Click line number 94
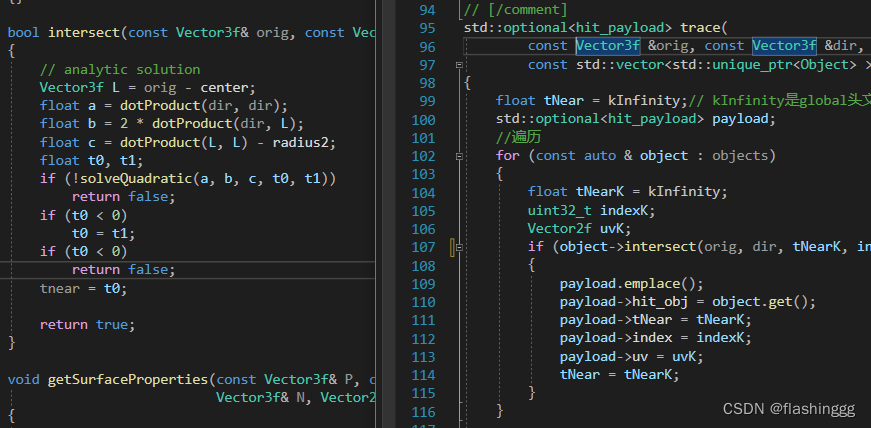This screenshot has width=871, height=428. click(x=428, y=11)
